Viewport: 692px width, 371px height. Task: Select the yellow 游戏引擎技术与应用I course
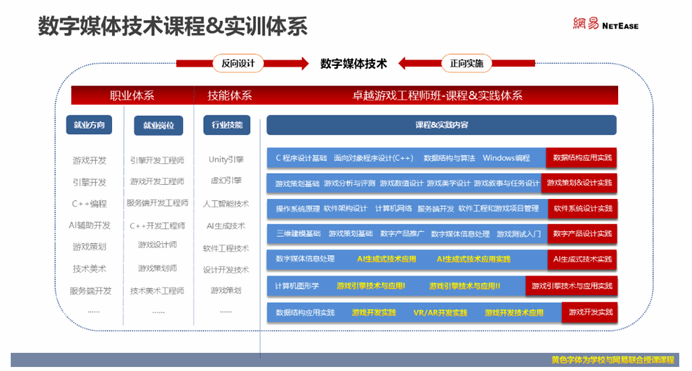click(x=371, y=286)
